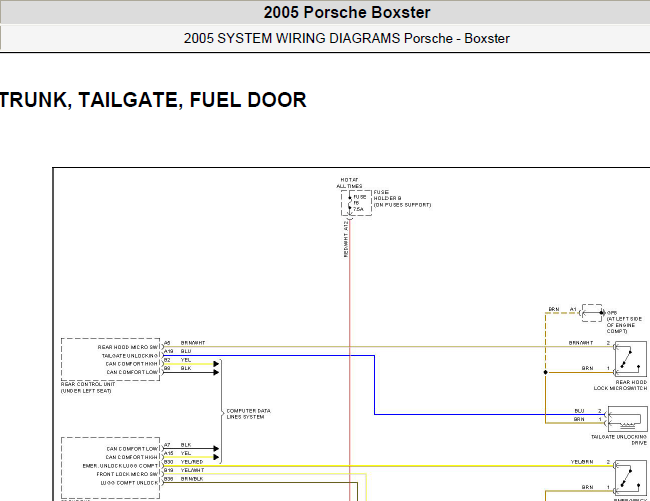Image resolution: width=650 pixels, height=501 pixels.
Task: Click the 'BLK' wire label at pin B9
Action: tap(186, 368)
